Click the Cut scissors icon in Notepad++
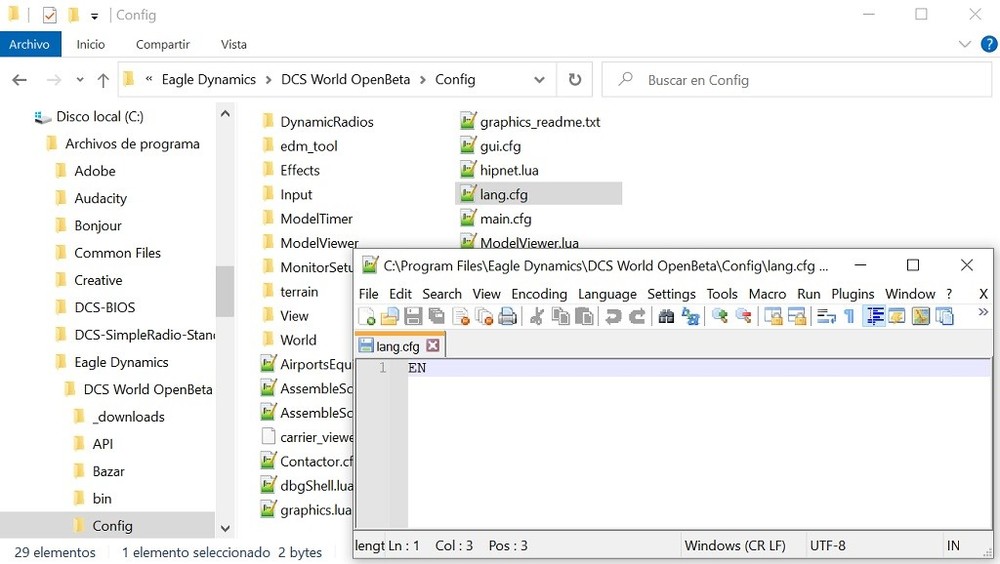This screenshot has height=564, width=1000. [537, 316]
